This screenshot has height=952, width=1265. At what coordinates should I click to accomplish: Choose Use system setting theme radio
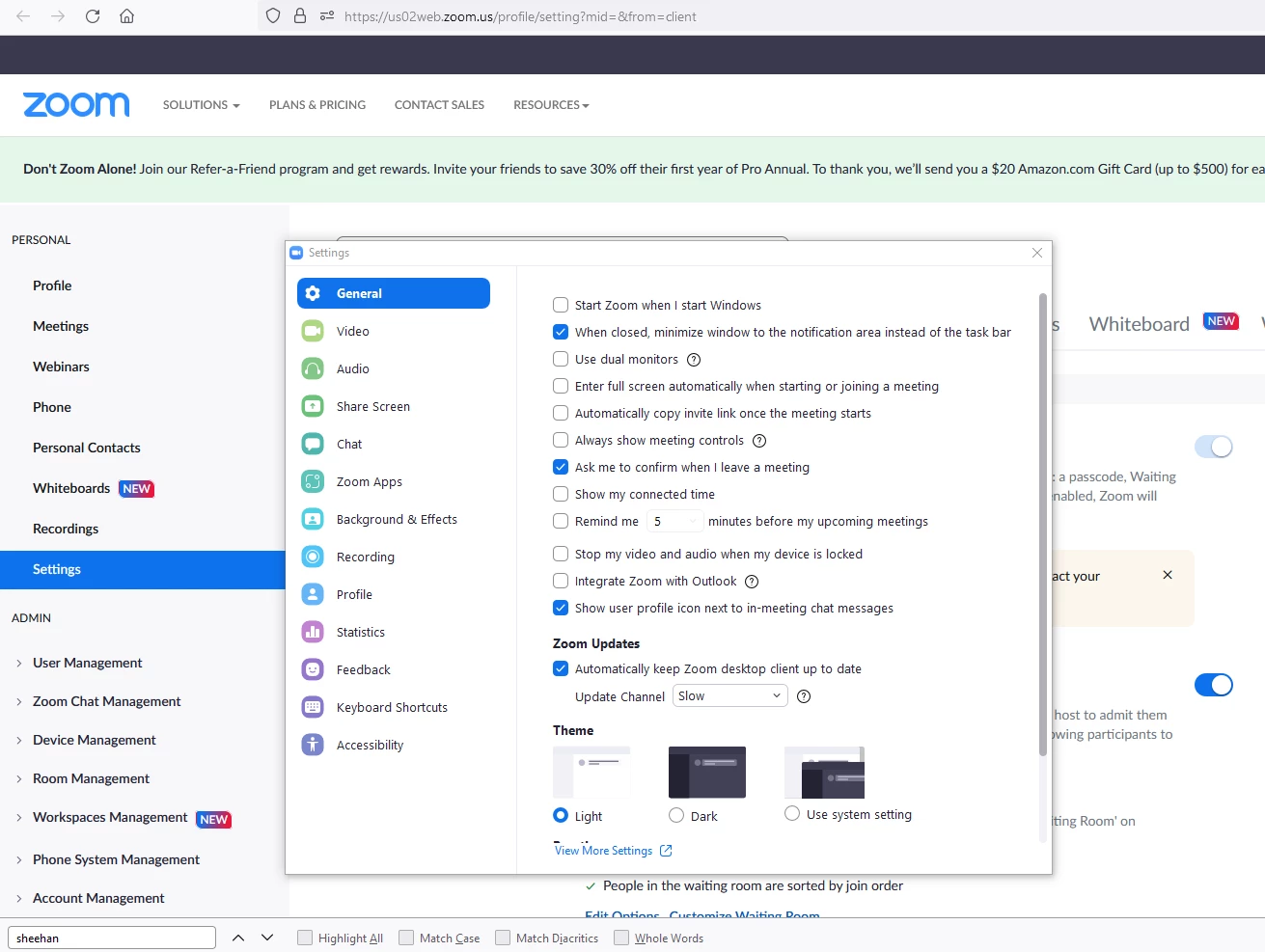[x=792, y=813]
